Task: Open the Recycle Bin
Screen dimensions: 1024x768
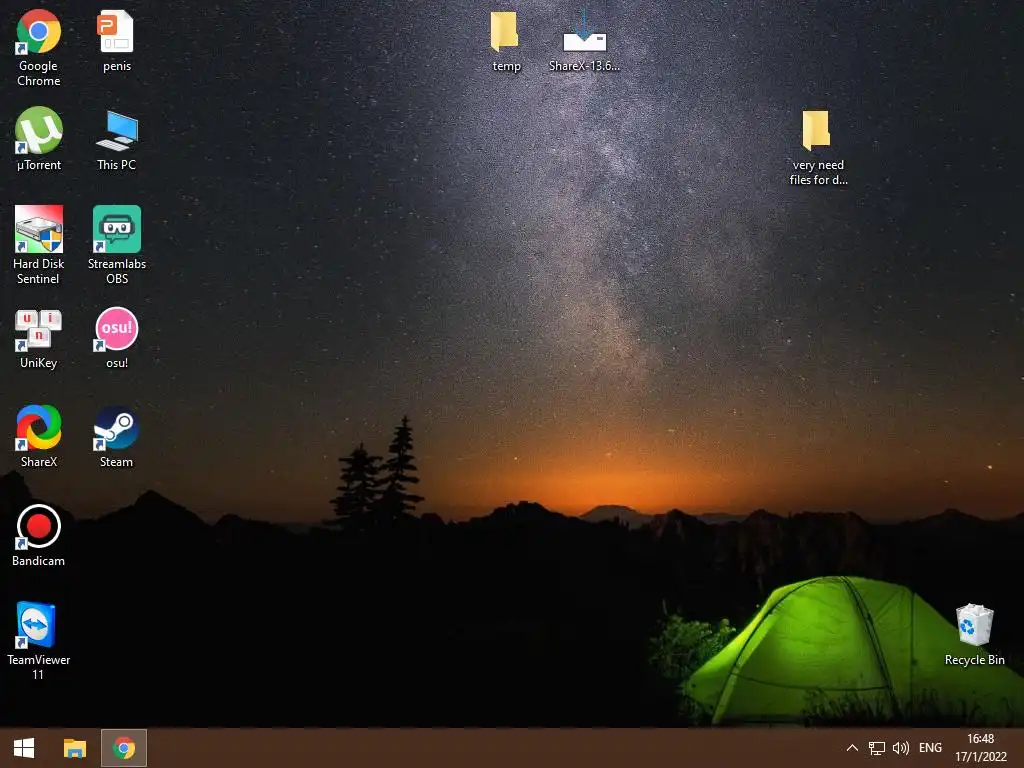Action: (974, 635)
